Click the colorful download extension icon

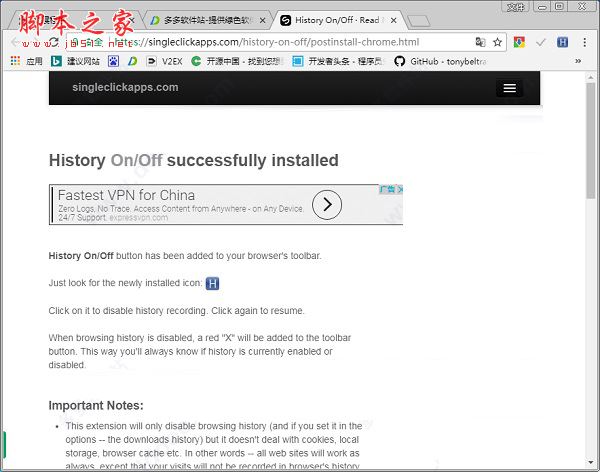coord(519,42)
